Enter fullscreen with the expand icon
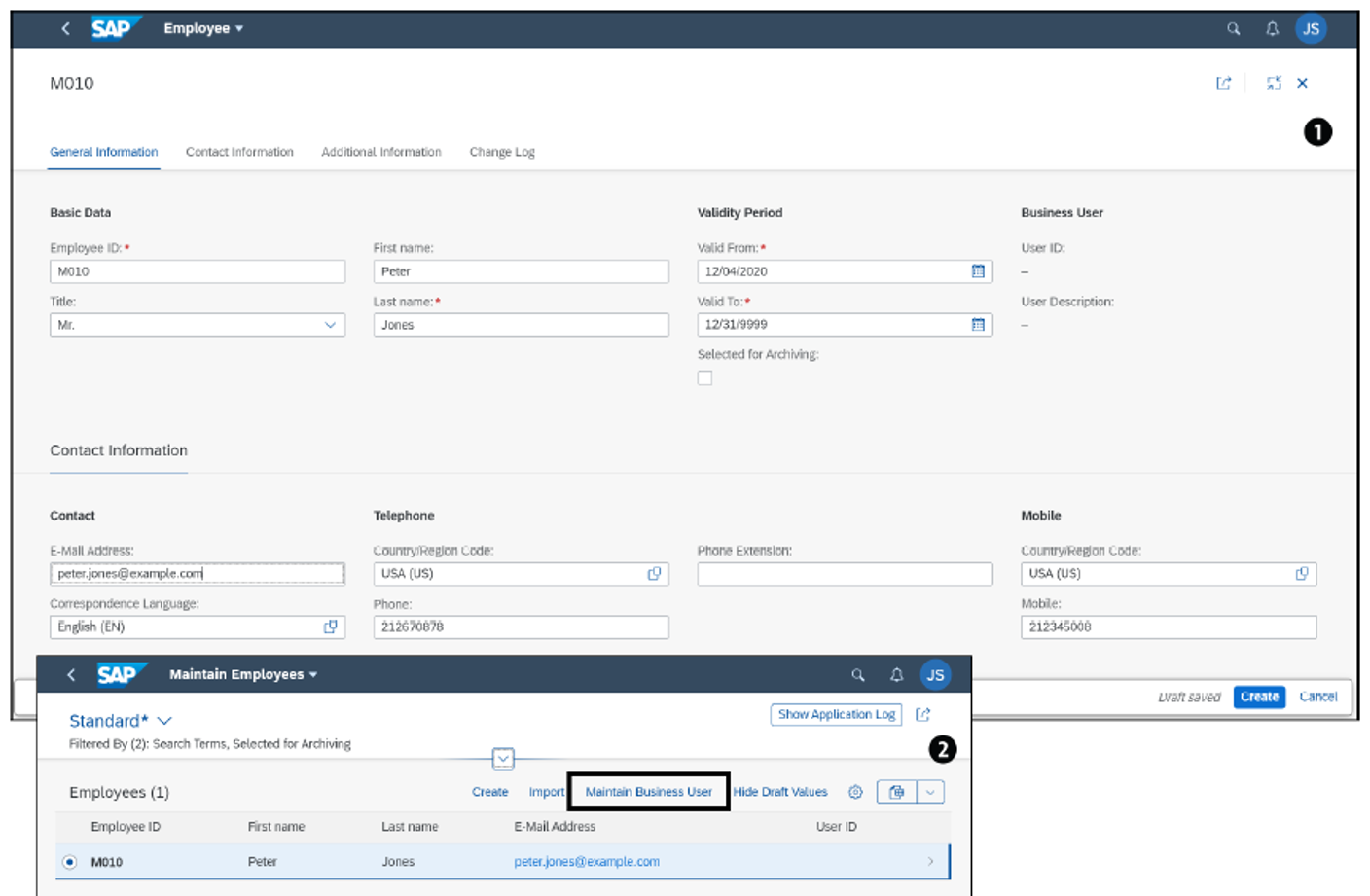The height and width of the screenshot is (896, 1370). (1275, 83)
